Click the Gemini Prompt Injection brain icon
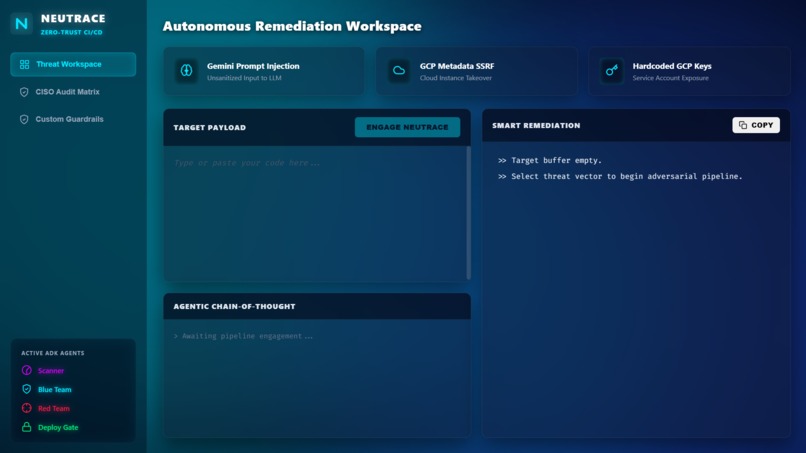The width and height of the screenshot is (806, 453). pyautogui.click(x=187, y=70)
